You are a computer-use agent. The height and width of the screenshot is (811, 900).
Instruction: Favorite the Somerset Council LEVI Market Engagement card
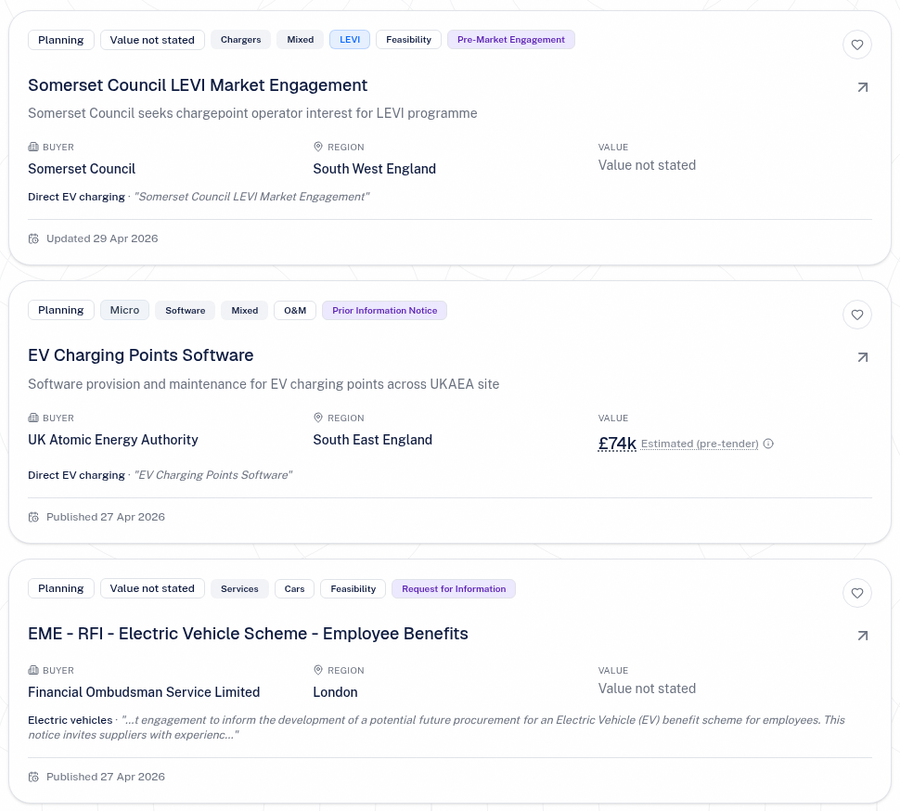point(857,45)
